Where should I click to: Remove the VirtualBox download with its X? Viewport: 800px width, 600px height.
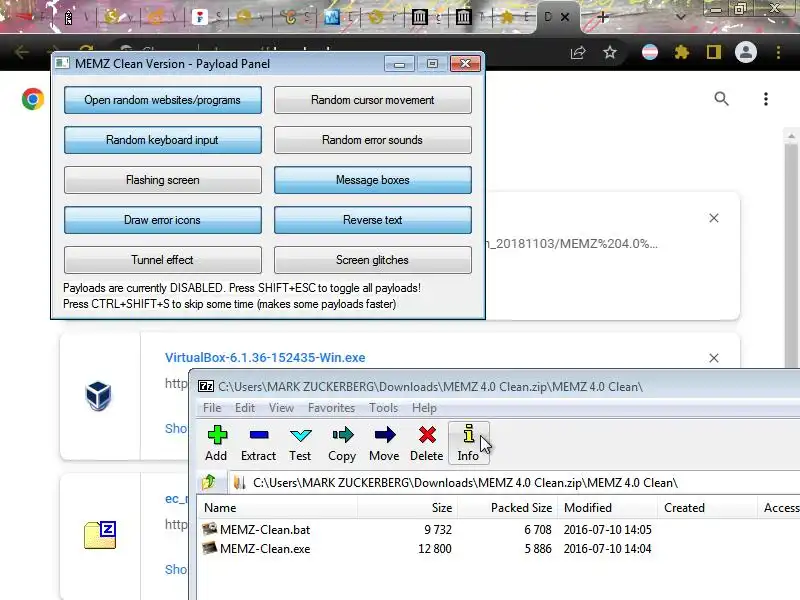pyautogui.click(x=714, y=358)
